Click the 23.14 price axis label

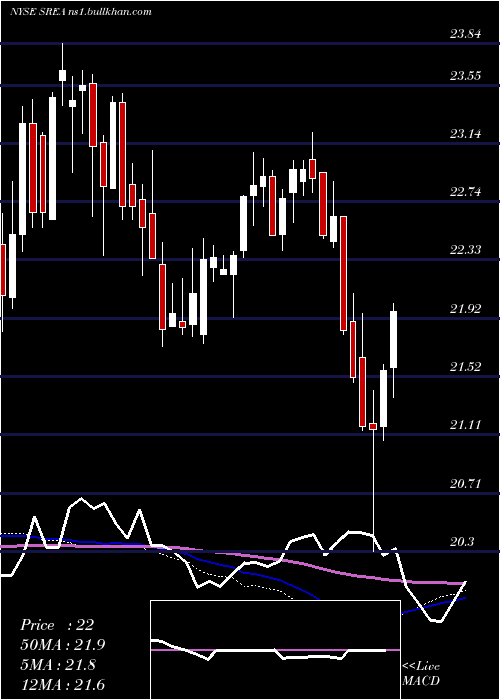(466, 133)
